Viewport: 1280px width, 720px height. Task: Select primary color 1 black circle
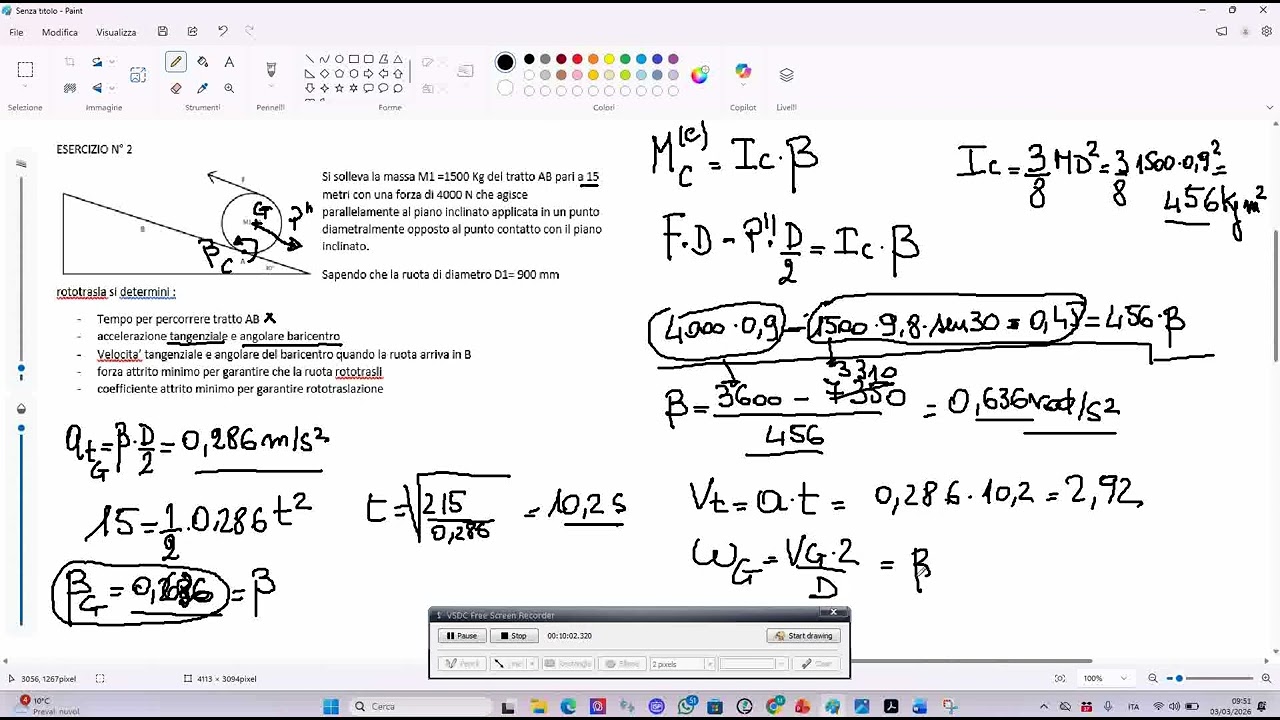[505, 63]
